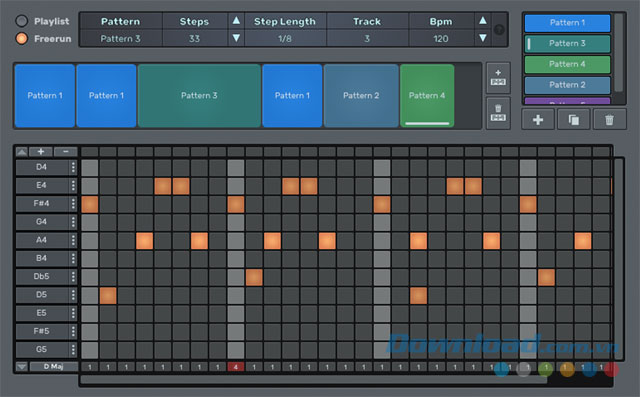Select Pattern 1 in the pattern list

[567, 23]
